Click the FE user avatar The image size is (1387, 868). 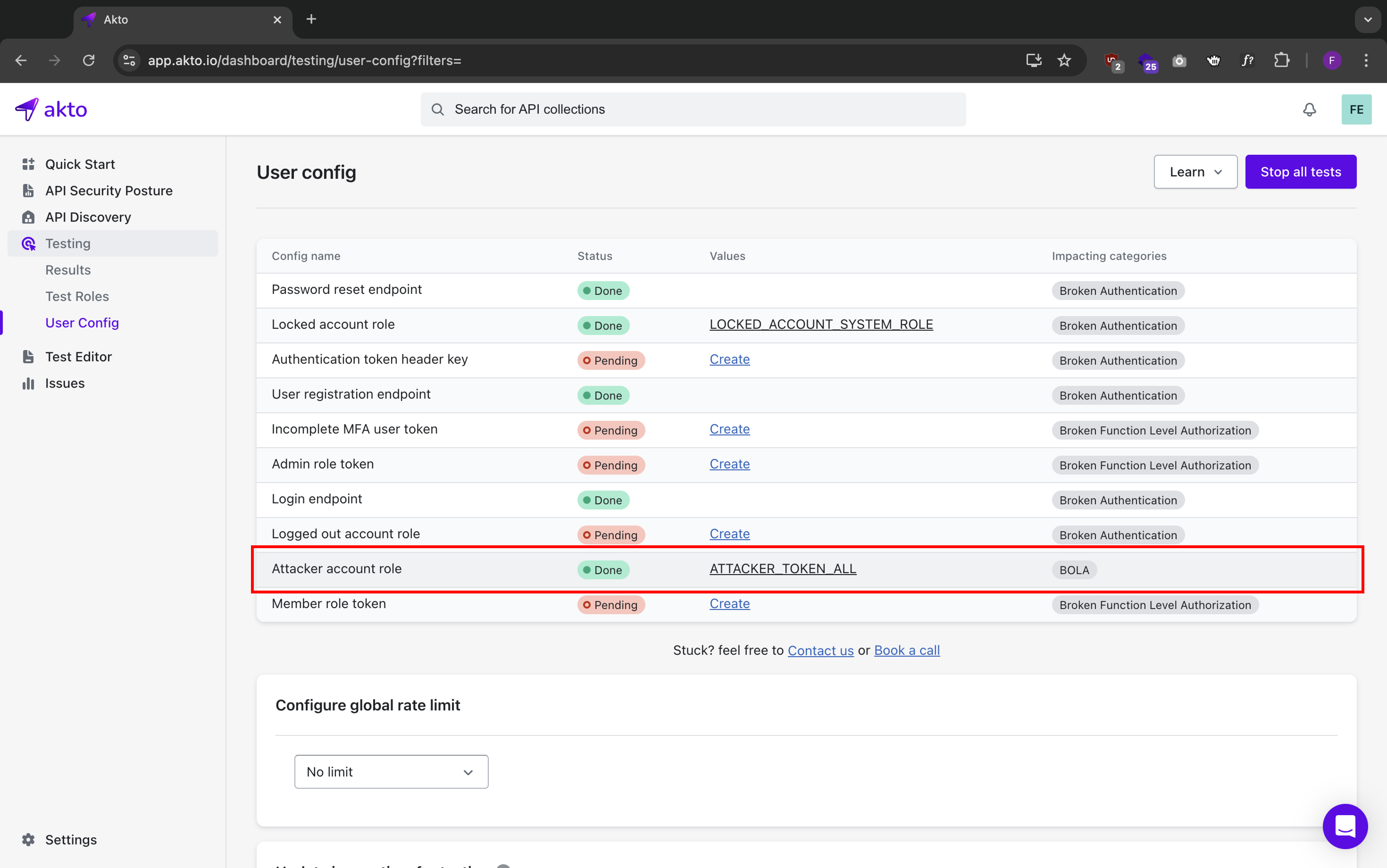[1356, 109]
